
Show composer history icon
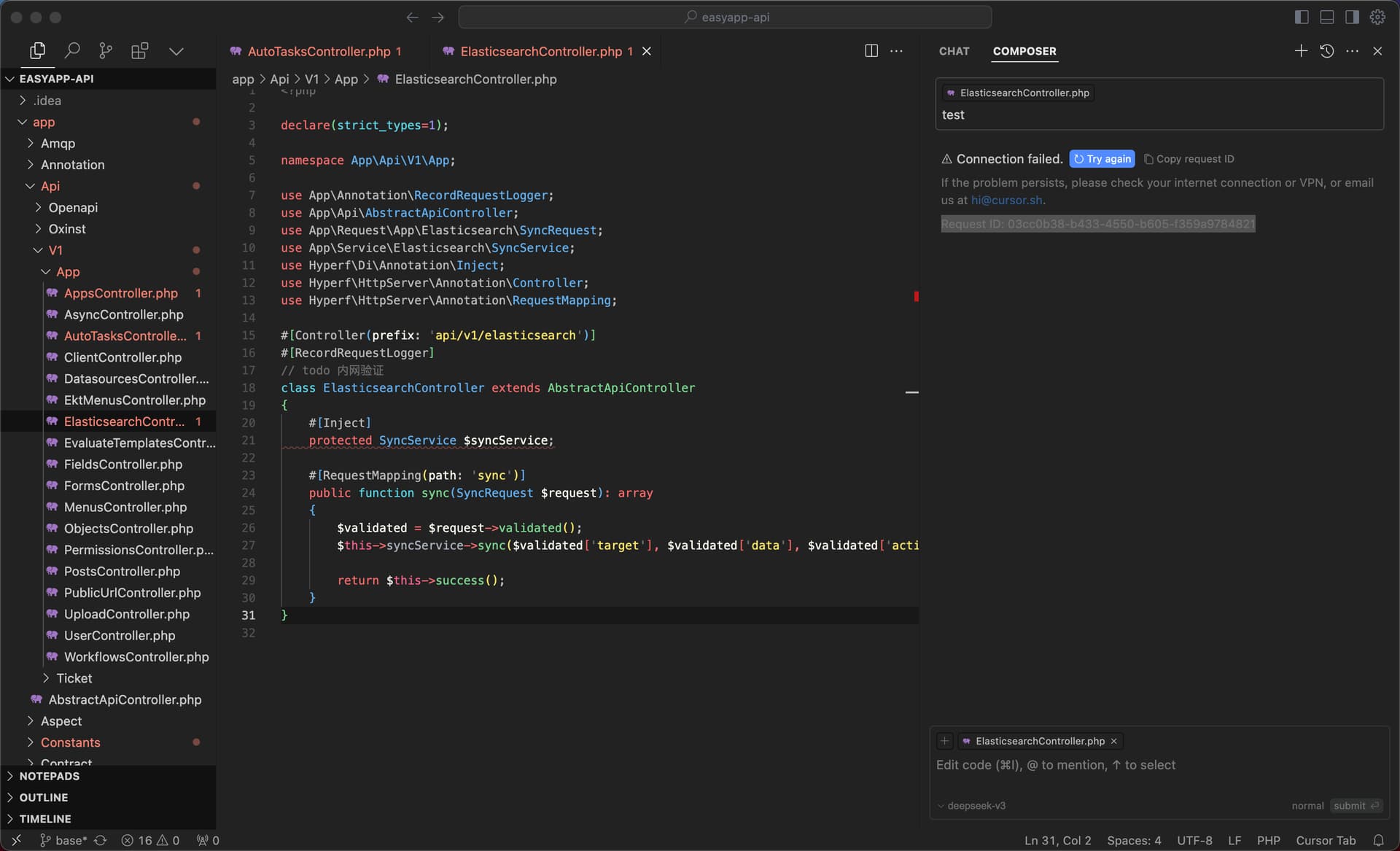[x=1326, y=51]
